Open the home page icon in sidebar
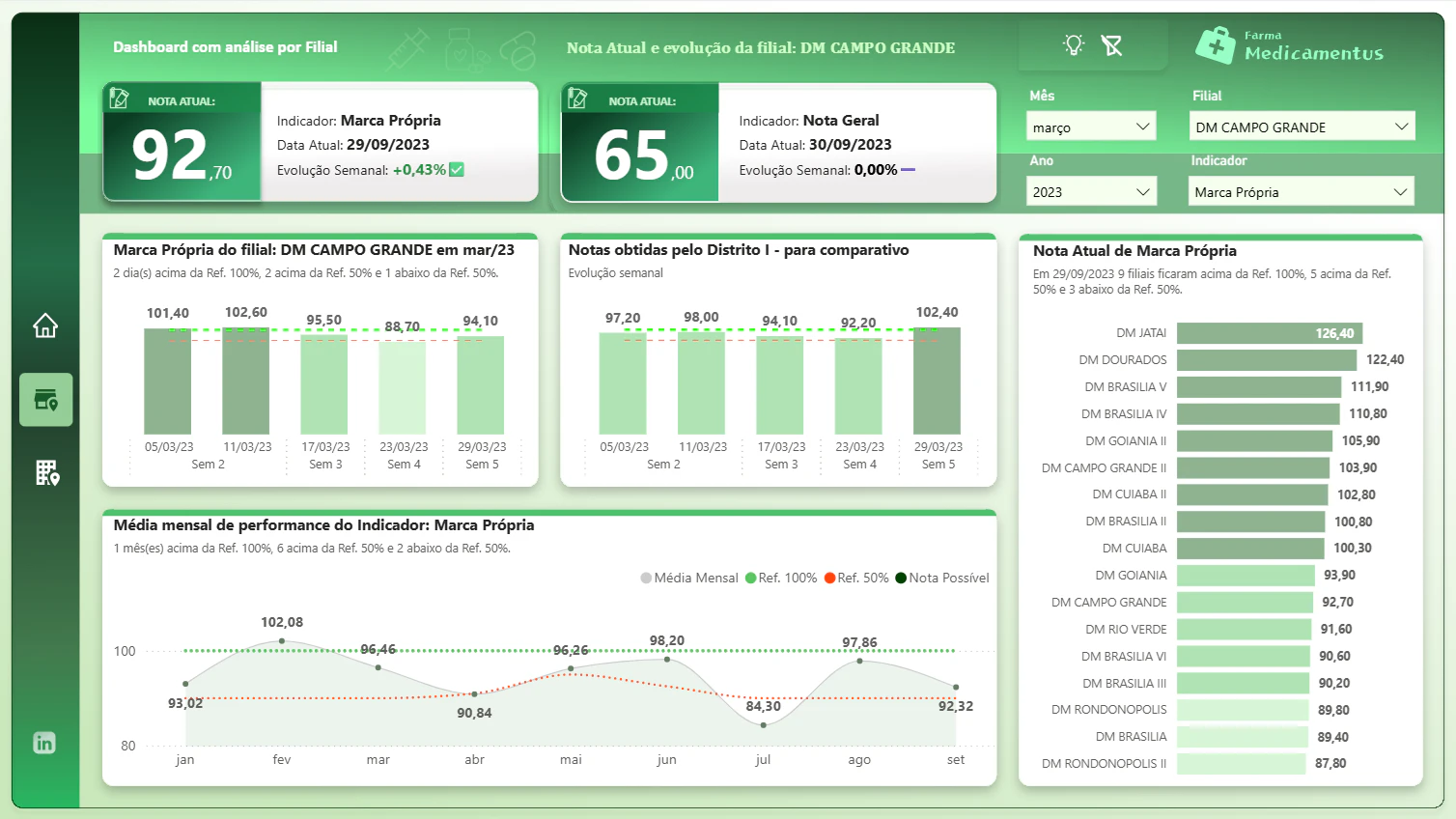1456x819 pixels. tap(45, 325)
